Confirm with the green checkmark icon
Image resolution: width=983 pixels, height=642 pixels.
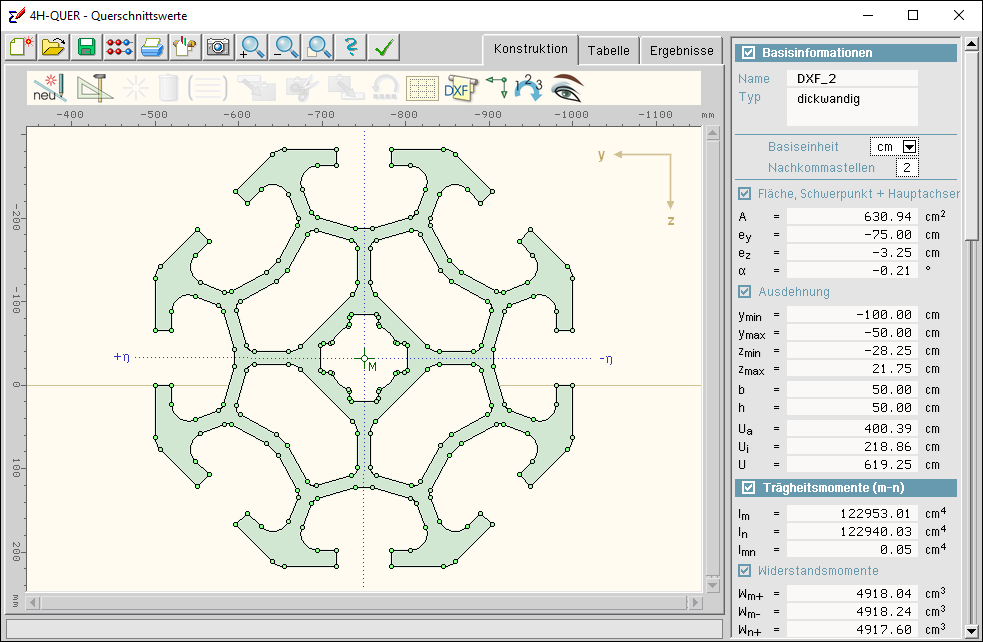click(x=383, y=47)
